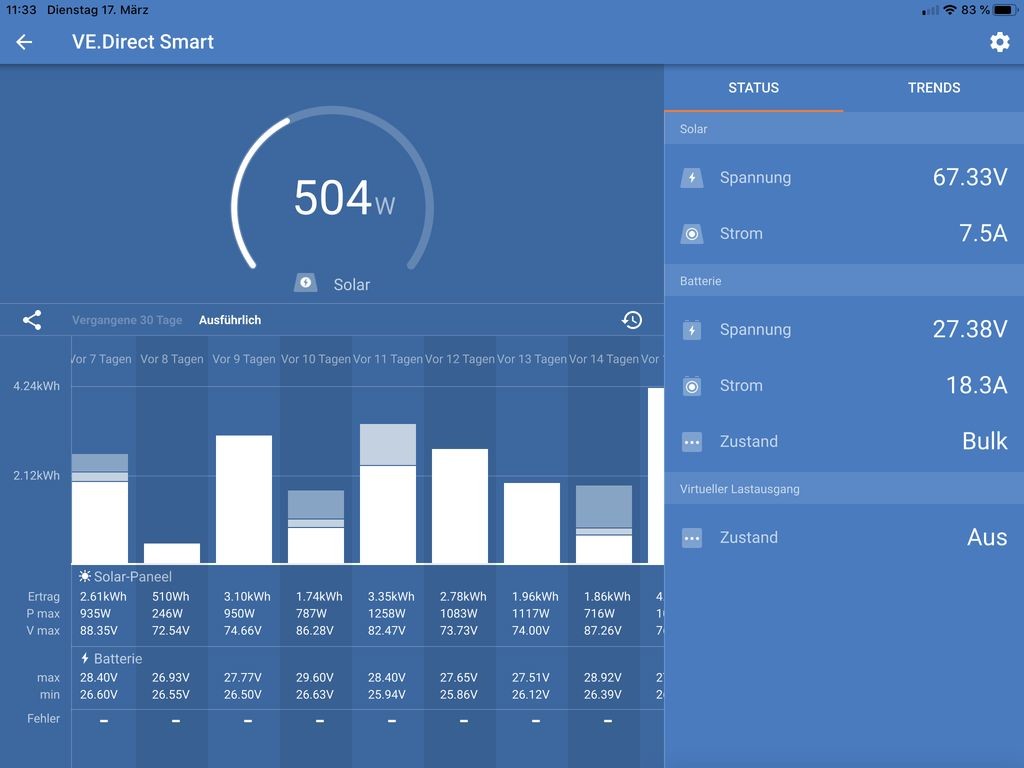Tap the Batterie Spannung voltage icon

pos(692,330)
